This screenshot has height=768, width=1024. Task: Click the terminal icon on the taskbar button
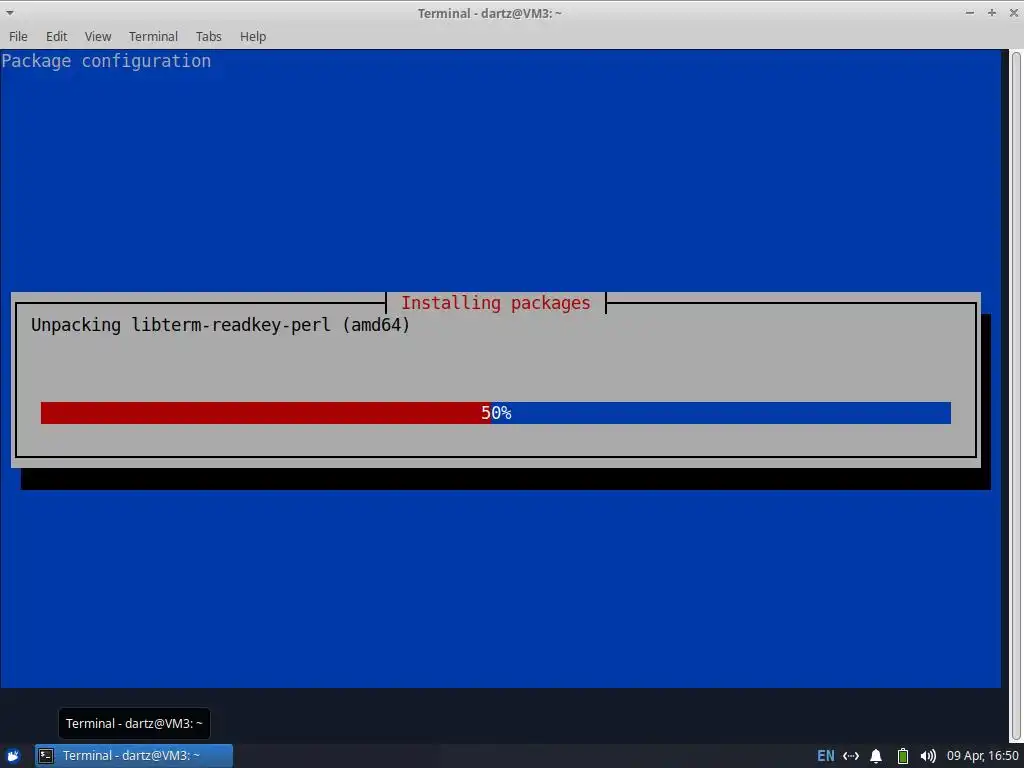coord(46,756)
